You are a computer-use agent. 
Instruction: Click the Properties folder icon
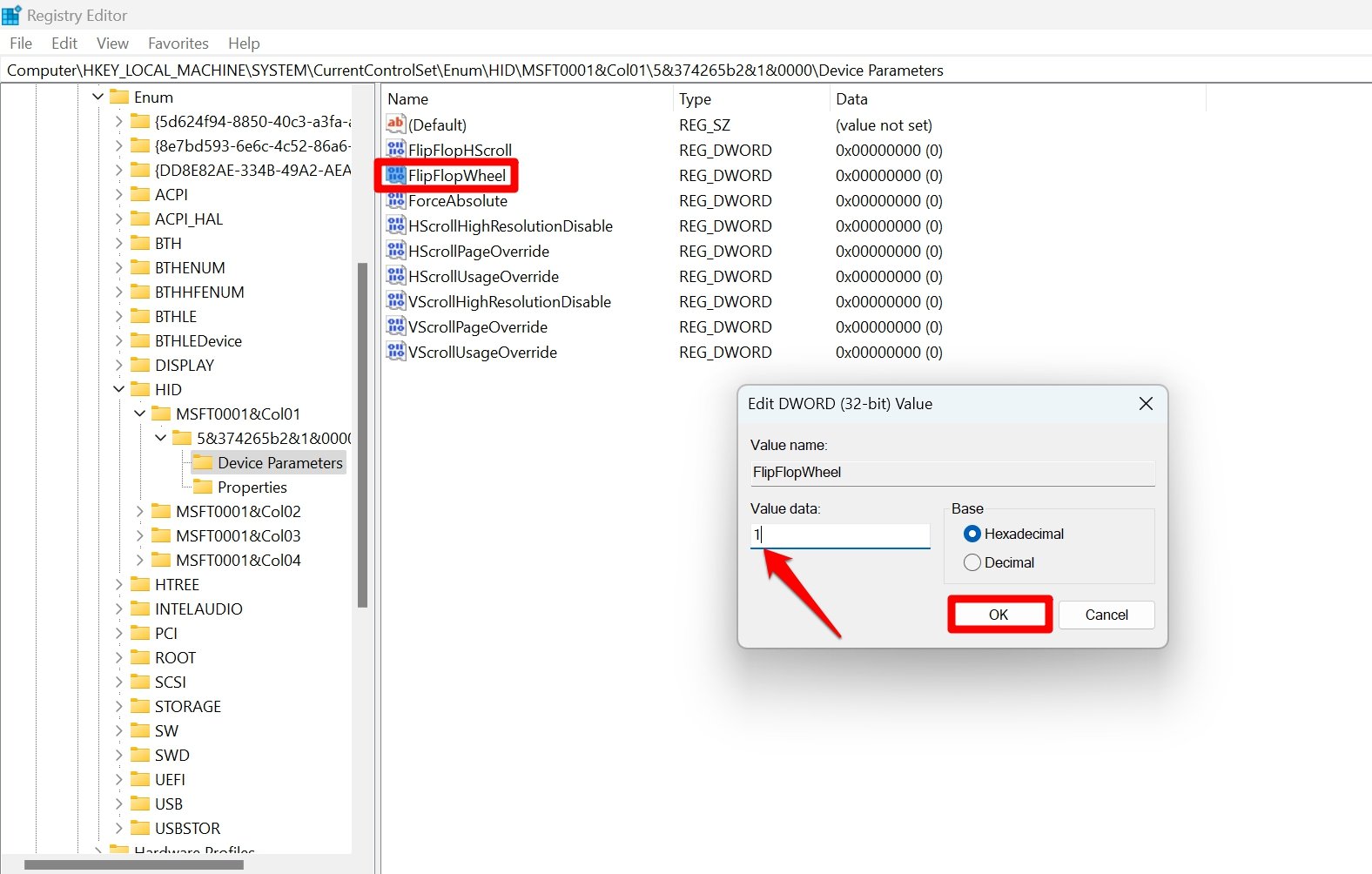pyautogui.click(x=203, y=487)
